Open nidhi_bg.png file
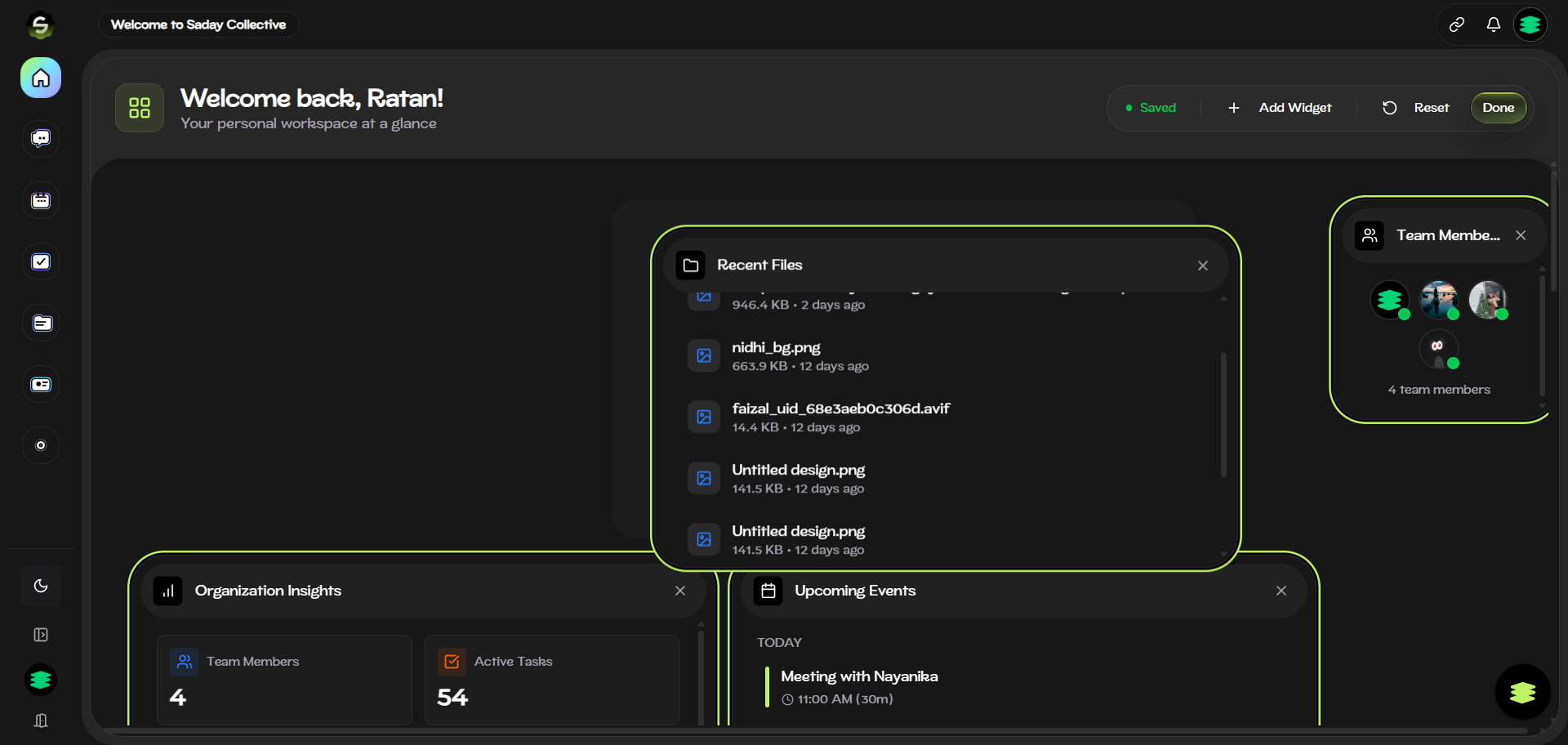The height and width of the screenshot is (745, 1568). 947,356
